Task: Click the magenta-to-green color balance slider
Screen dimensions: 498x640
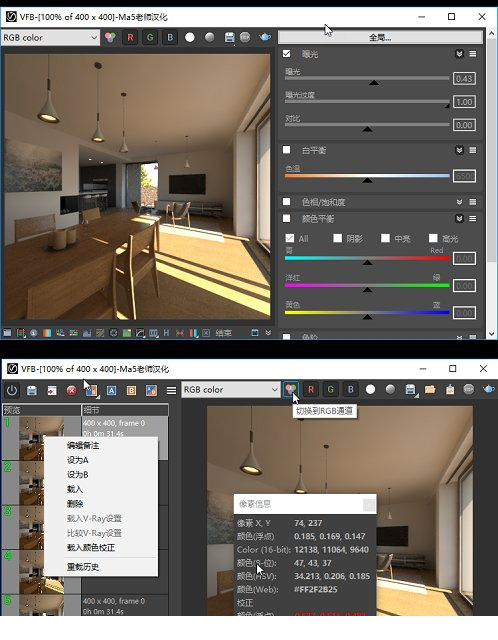Action: pos(367,286)
